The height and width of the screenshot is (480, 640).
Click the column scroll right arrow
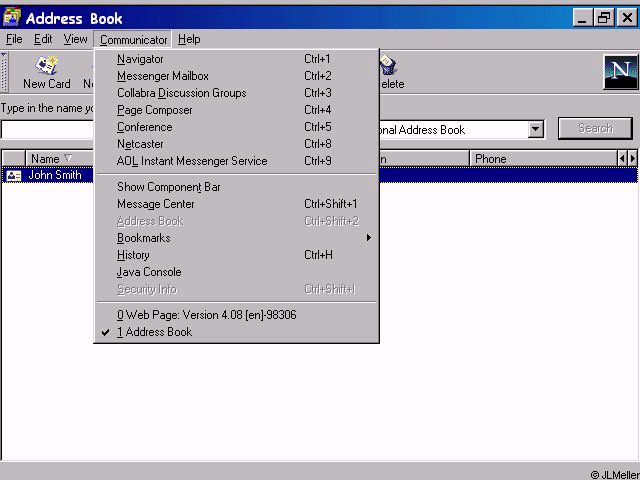pos(632,159)
